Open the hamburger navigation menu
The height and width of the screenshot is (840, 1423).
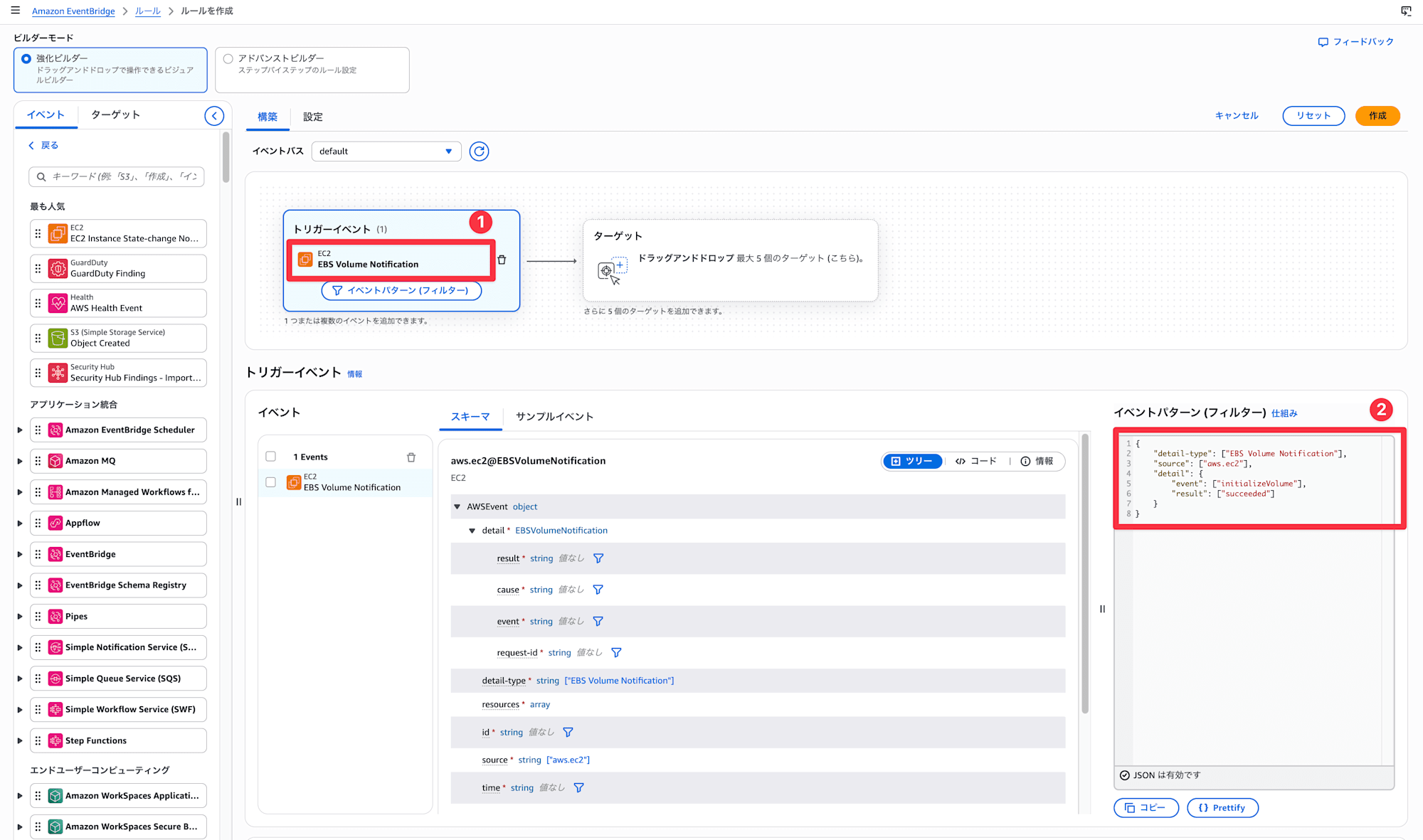tap(16, 11)
